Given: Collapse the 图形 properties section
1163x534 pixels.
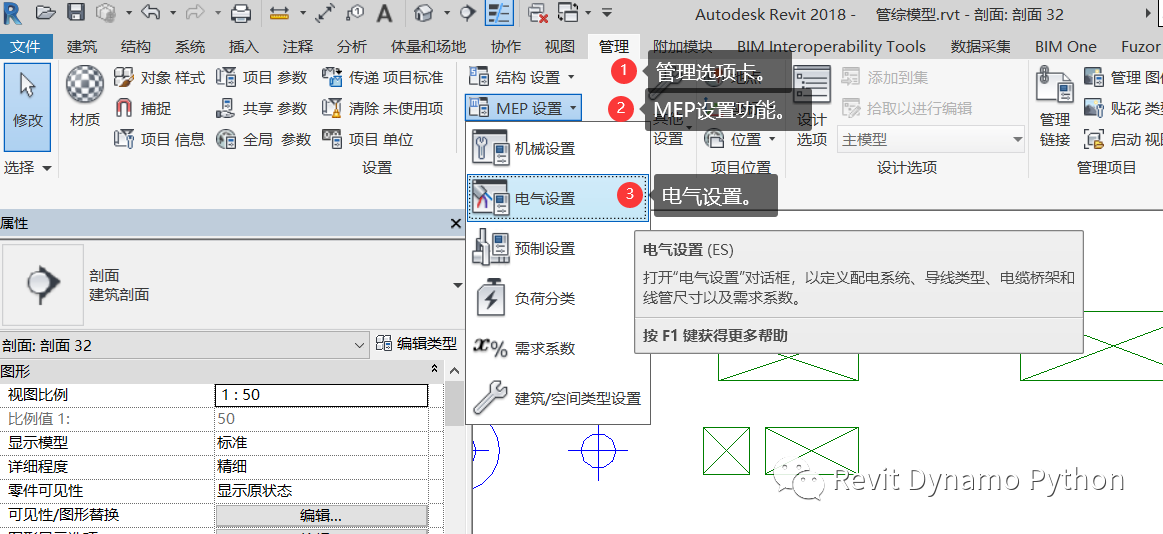Looking at the screenshot, I should 434,369.
